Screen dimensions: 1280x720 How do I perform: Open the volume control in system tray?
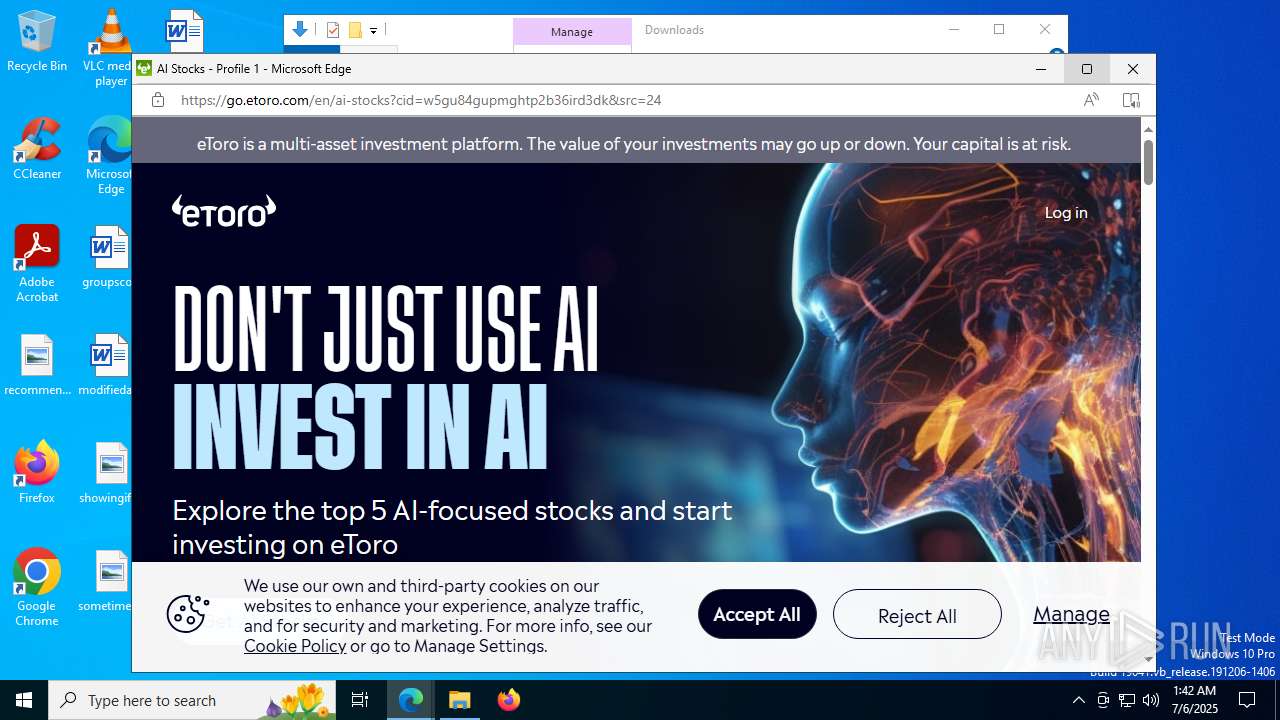click(x=1151, y=700)
